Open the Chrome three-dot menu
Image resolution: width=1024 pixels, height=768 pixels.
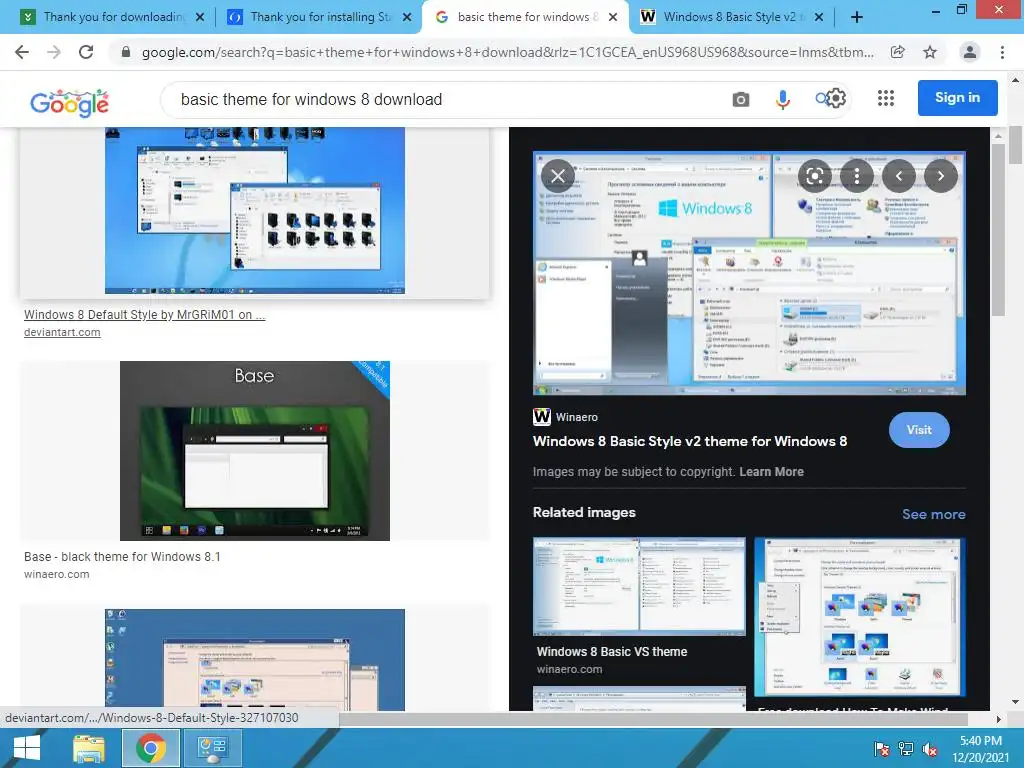[x=1002, y=52]
